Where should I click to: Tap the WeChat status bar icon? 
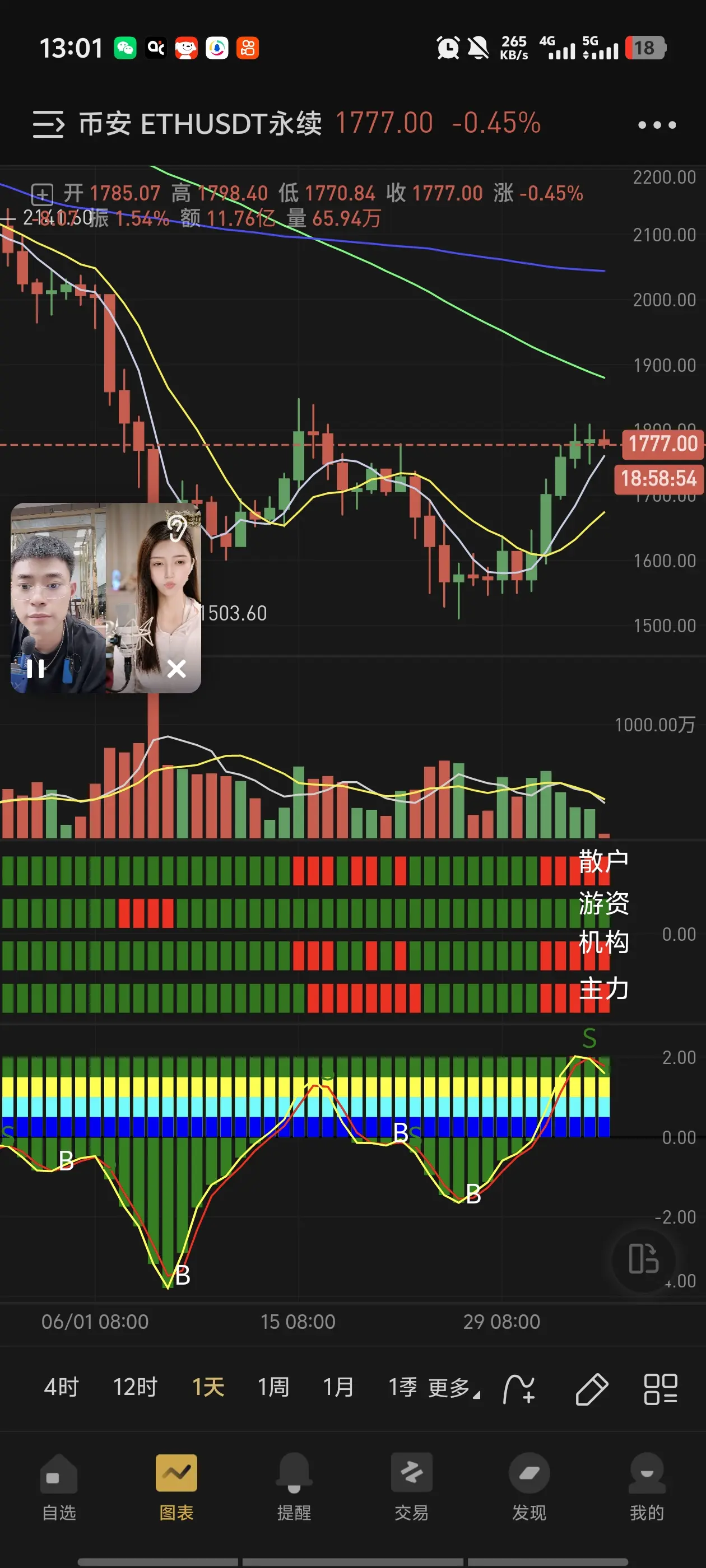(125, 48)
